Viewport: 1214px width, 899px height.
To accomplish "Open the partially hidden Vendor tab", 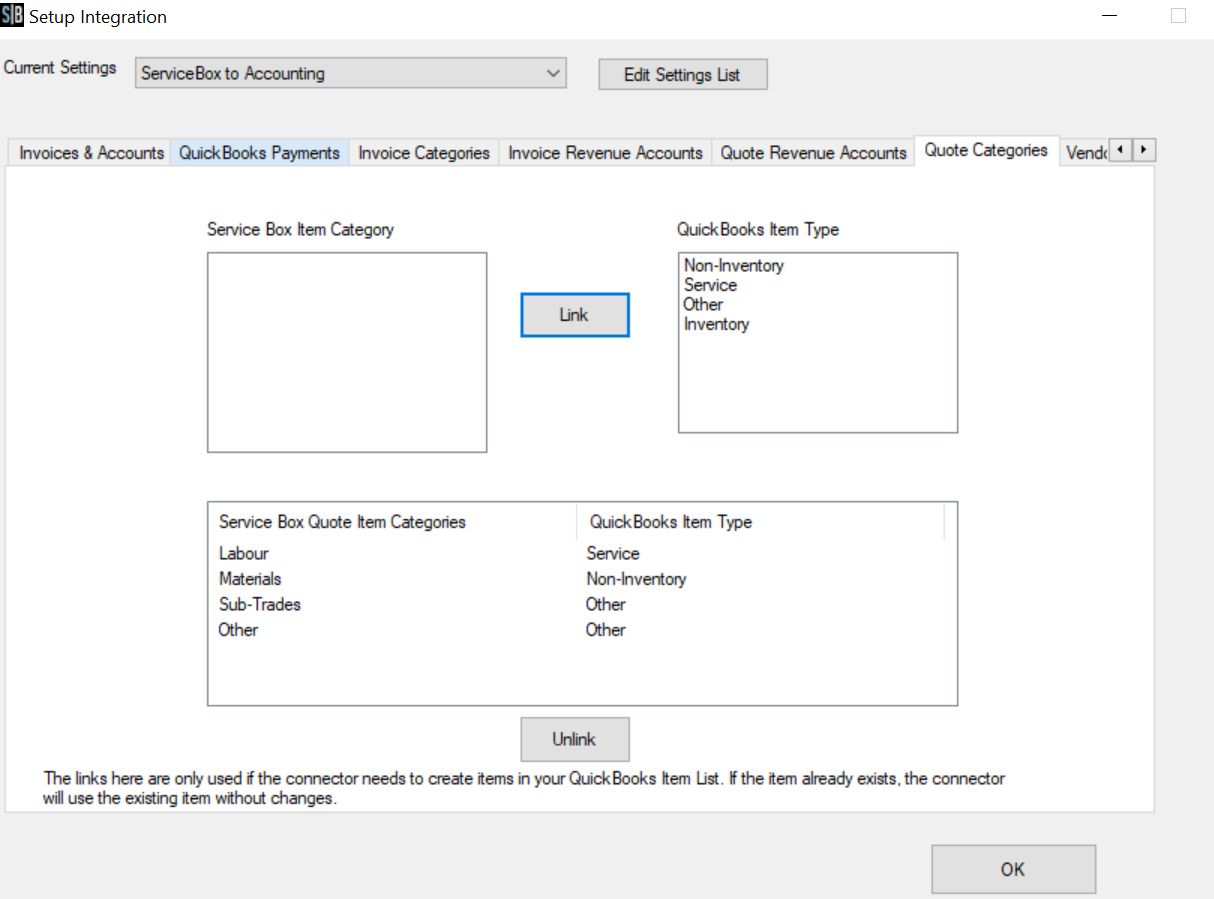I will 1085,153.
